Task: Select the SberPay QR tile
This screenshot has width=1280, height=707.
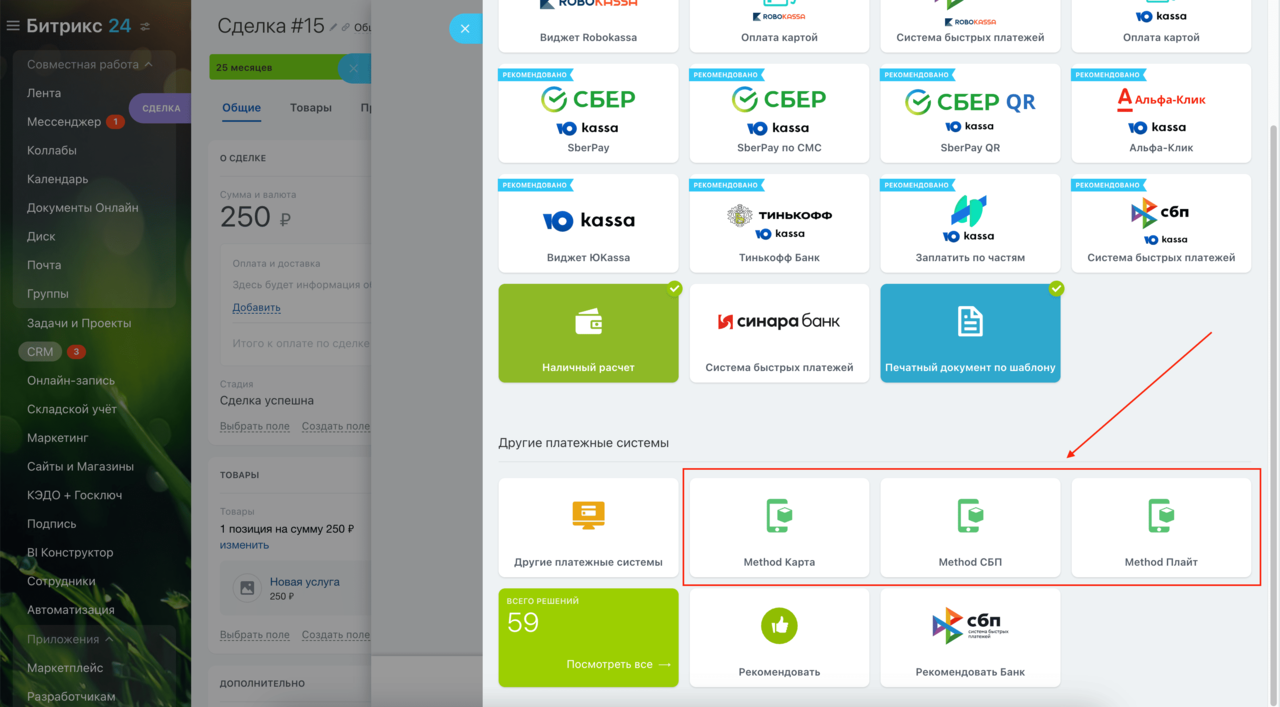Action: tap(970, 113)
